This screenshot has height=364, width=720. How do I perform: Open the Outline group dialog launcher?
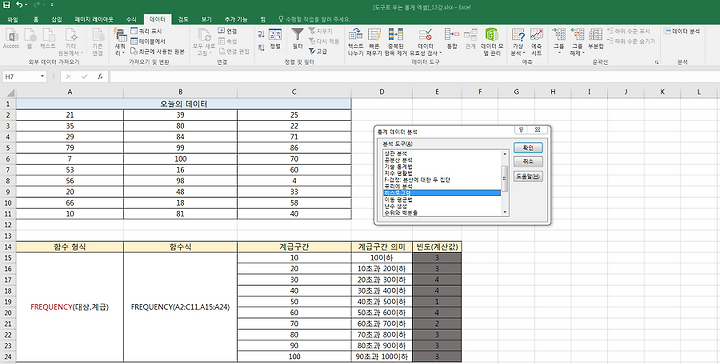coord(656,62)
